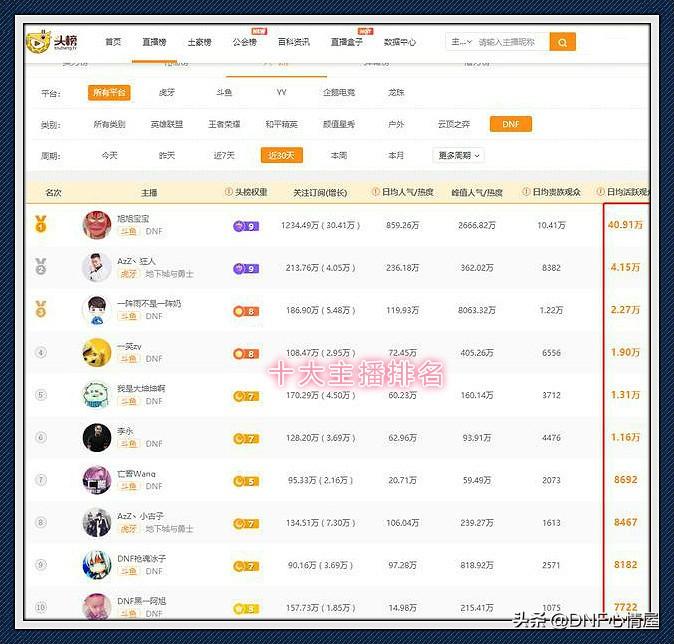Sort by the 关注订阅(增长) column header
Screen dimensions: 674x644
(320, 193)
